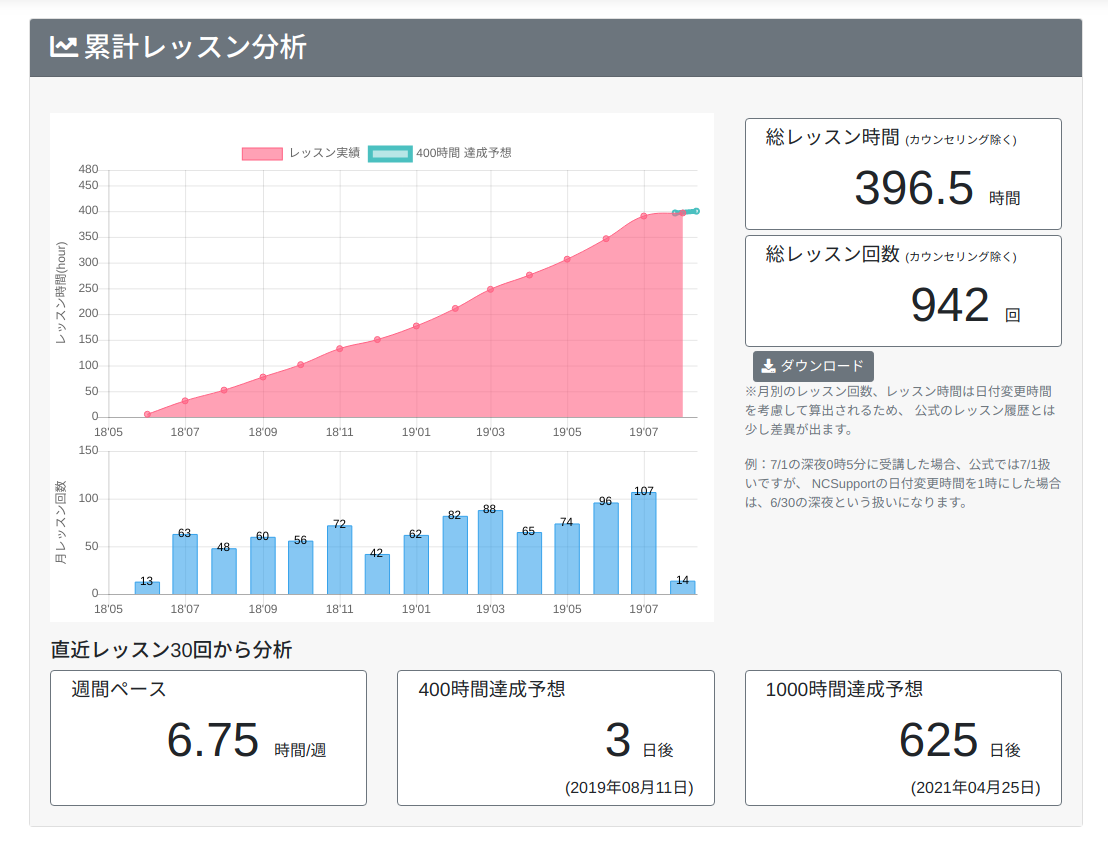
Task: Click the chart icon beside 累計レッスン分析
Action: pos(64,47)
